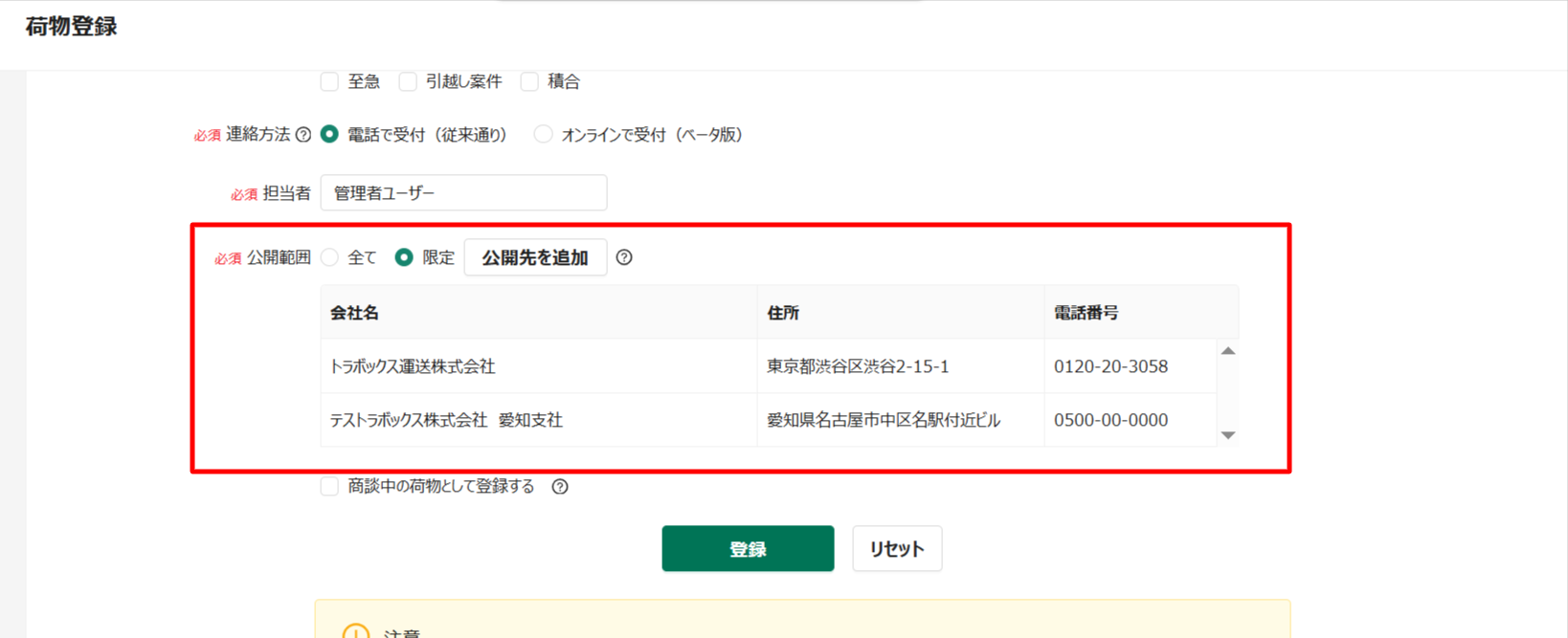Click phone number 0500-00-0000

coord(1110,420)
